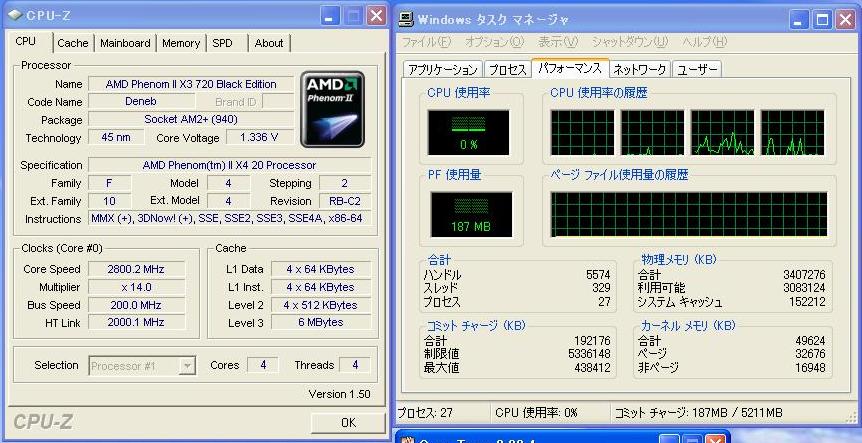Click the PF usage 187 MB meter
The image size is (862, 443).
[471, 214]
